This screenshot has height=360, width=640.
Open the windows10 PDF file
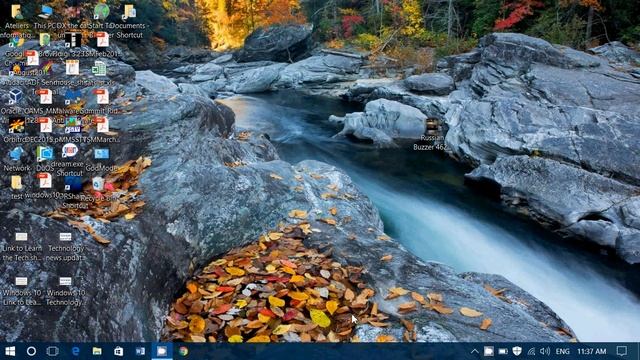[44, 181]
